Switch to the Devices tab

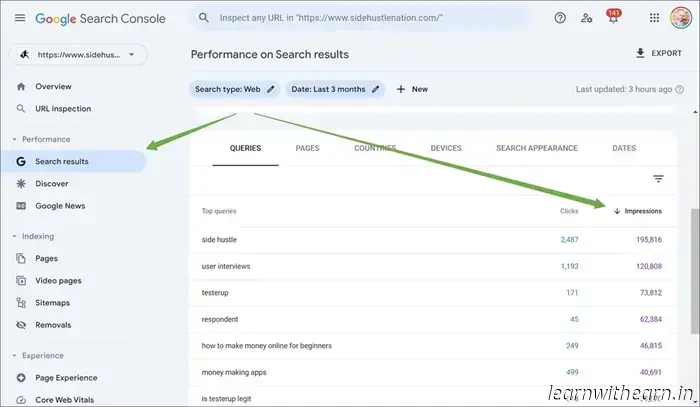(446, 148)
